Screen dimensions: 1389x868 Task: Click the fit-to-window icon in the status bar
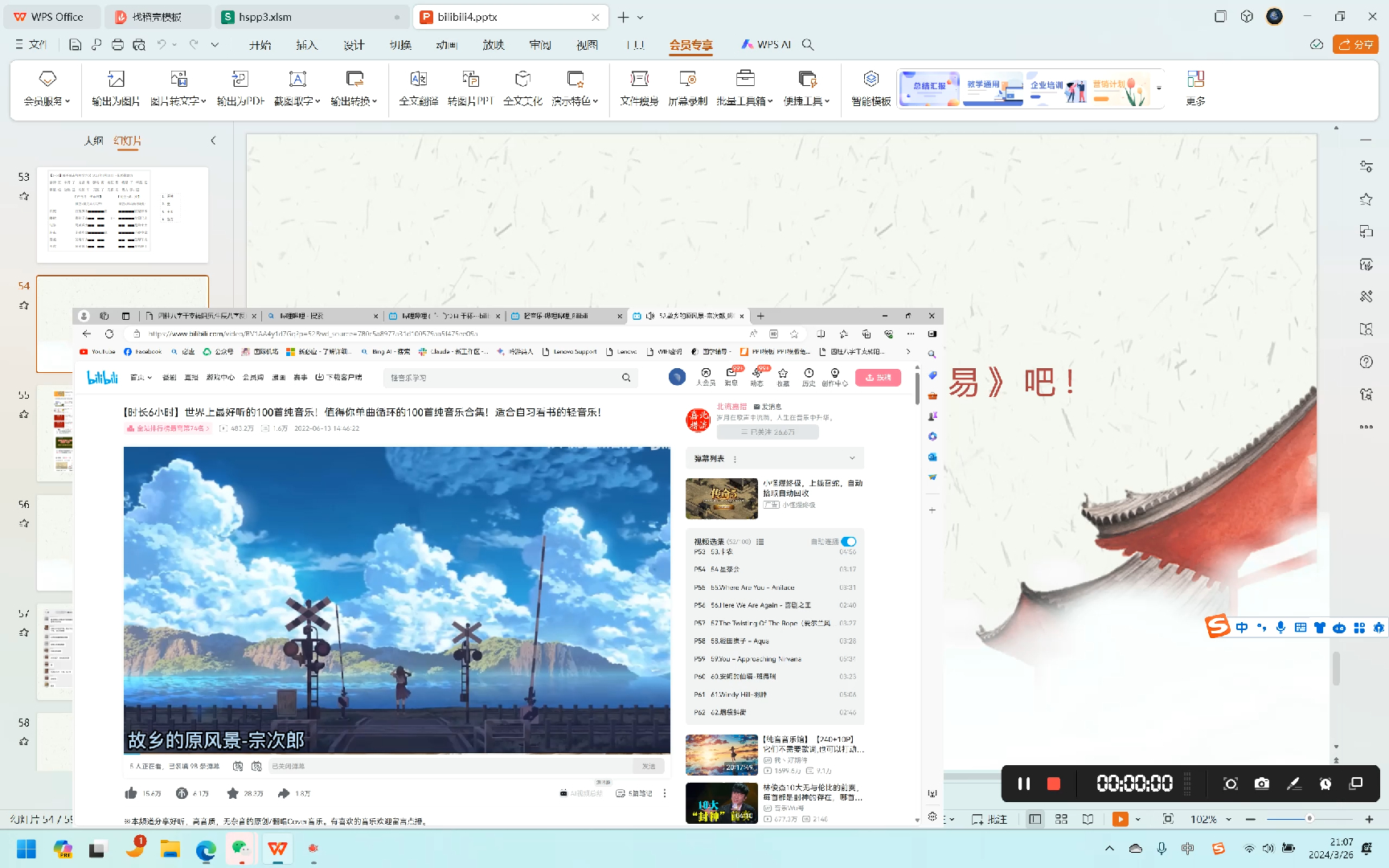coord(1168,819)
